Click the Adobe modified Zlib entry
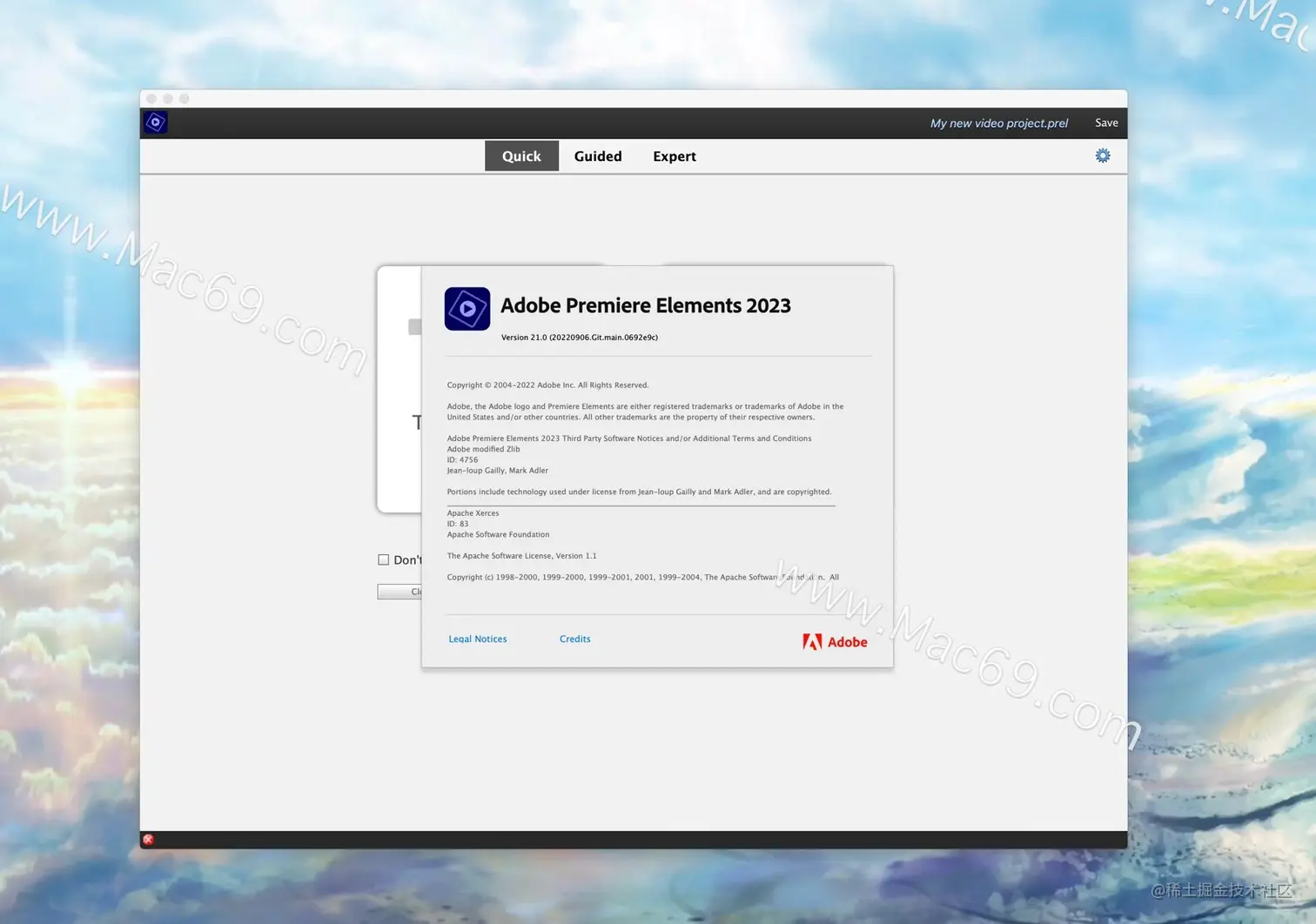The width and height of the screenshot is (1316, 924). pos(483,449)
